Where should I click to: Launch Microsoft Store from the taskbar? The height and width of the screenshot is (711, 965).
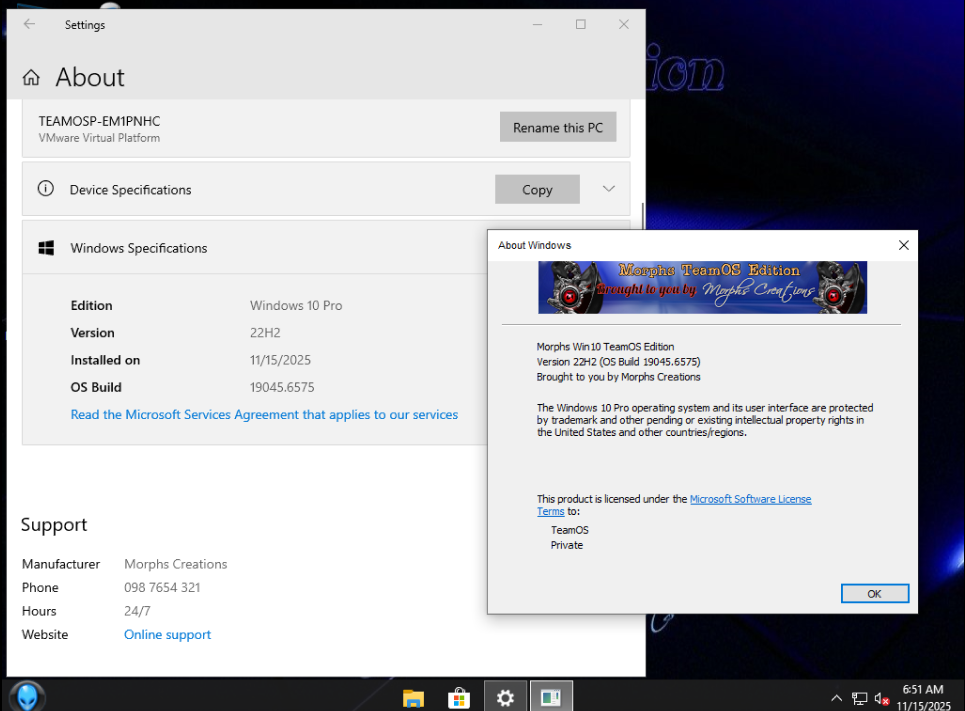pos(459,697)
